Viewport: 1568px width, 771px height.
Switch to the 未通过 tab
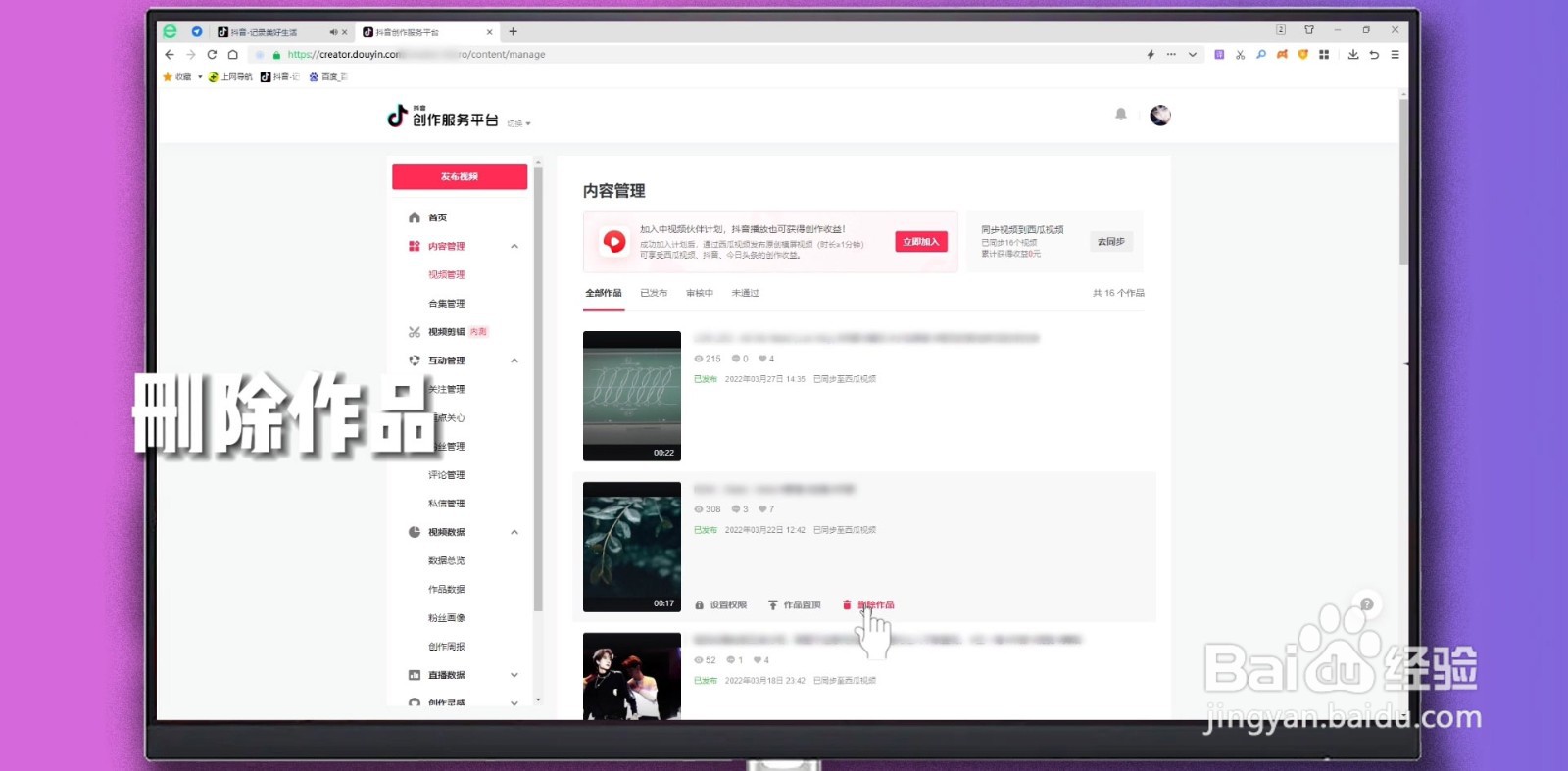[x=745, y=293]
